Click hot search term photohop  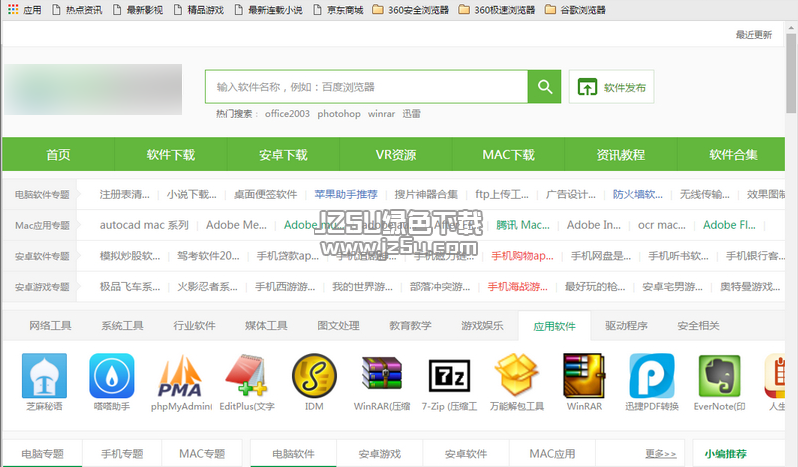click(339, 113)
